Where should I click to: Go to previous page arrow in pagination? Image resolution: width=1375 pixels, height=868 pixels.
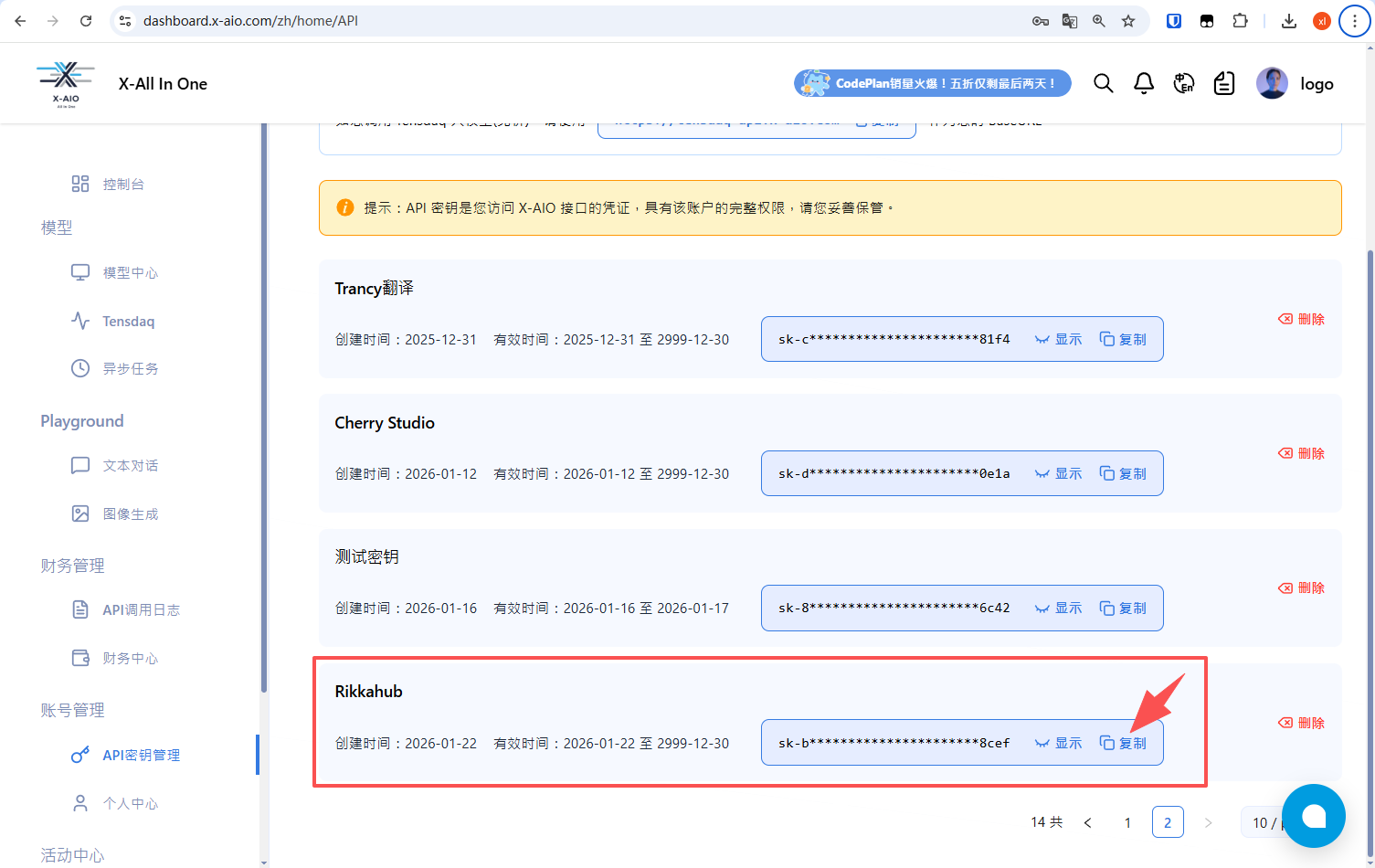[1087, 822]
